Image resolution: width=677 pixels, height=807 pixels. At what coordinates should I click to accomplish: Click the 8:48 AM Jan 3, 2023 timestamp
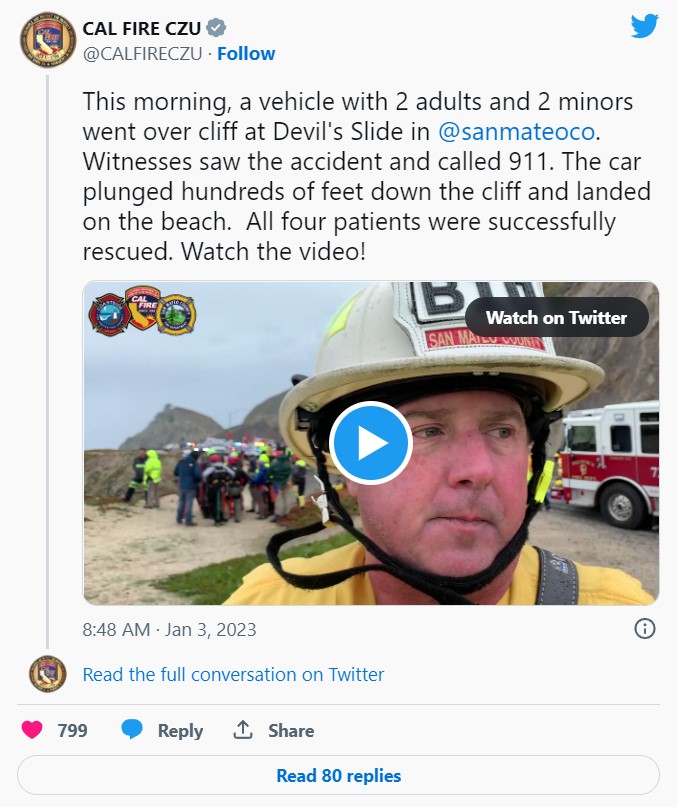[x=169, y=629]
